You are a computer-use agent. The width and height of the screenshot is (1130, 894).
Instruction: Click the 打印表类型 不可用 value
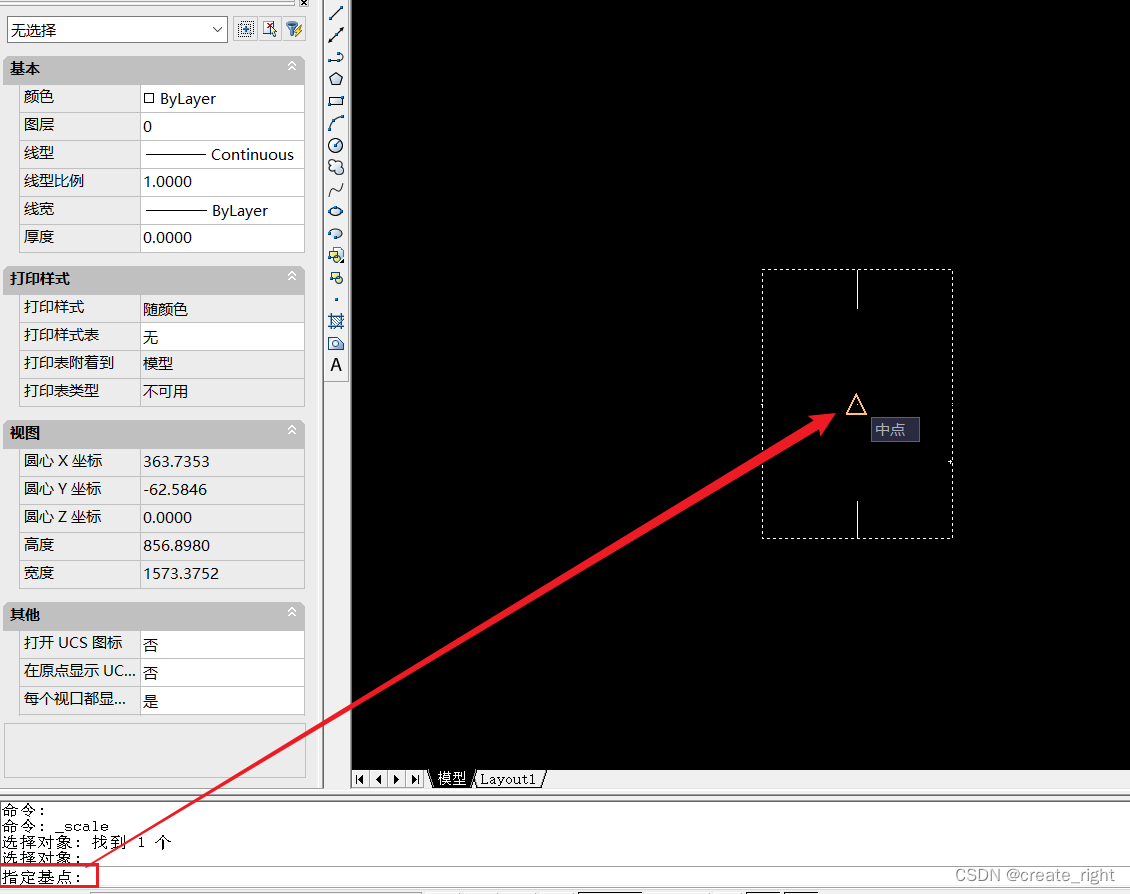222,392
